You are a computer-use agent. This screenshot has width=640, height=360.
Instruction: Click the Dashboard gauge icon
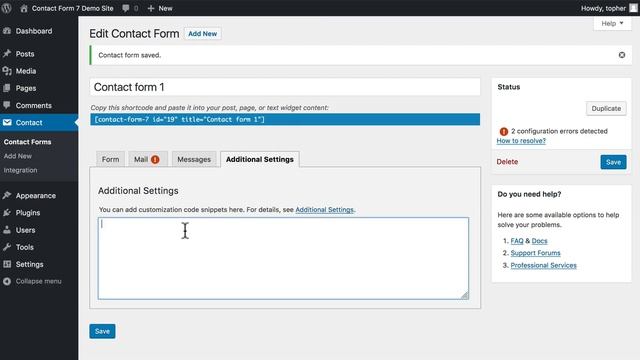click(x=7, y=31)
